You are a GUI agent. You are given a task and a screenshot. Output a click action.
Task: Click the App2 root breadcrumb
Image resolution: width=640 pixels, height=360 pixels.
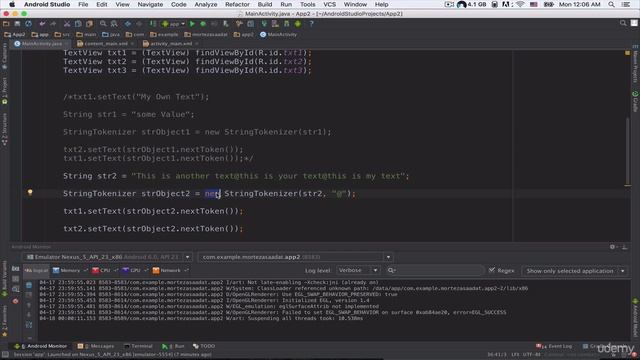click(14, 34)
